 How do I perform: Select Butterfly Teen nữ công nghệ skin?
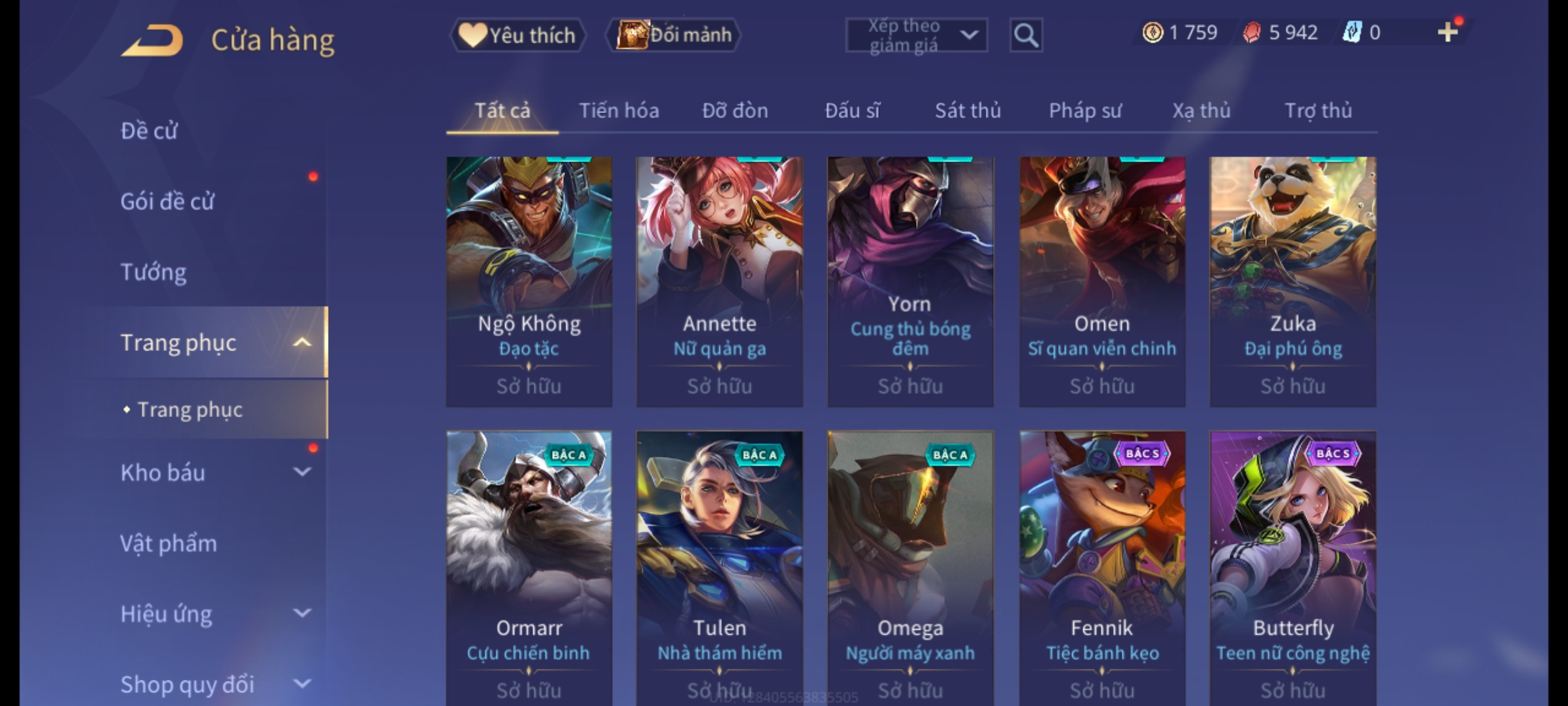click(1292, 567)
